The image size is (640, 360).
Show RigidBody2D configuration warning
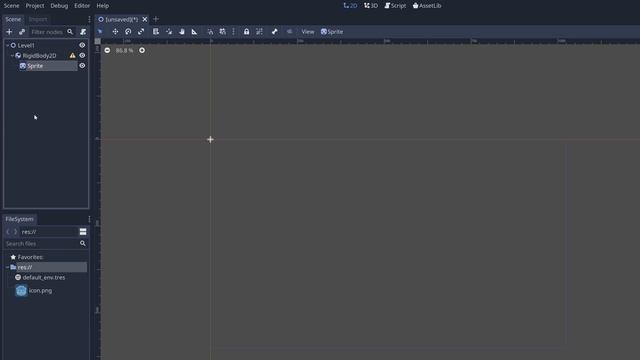click(x=72, y=56)
